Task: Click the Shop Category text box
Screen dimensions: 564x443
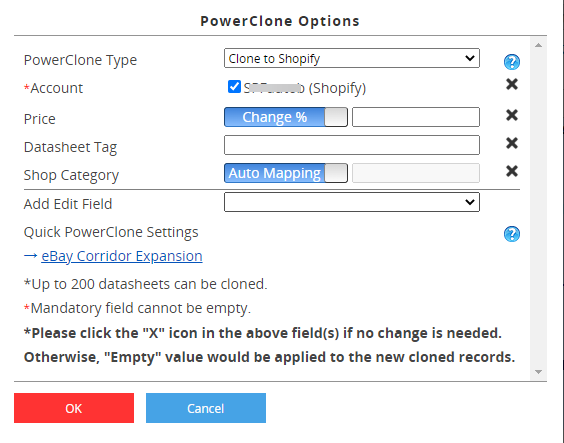Action: coord(416,173)
